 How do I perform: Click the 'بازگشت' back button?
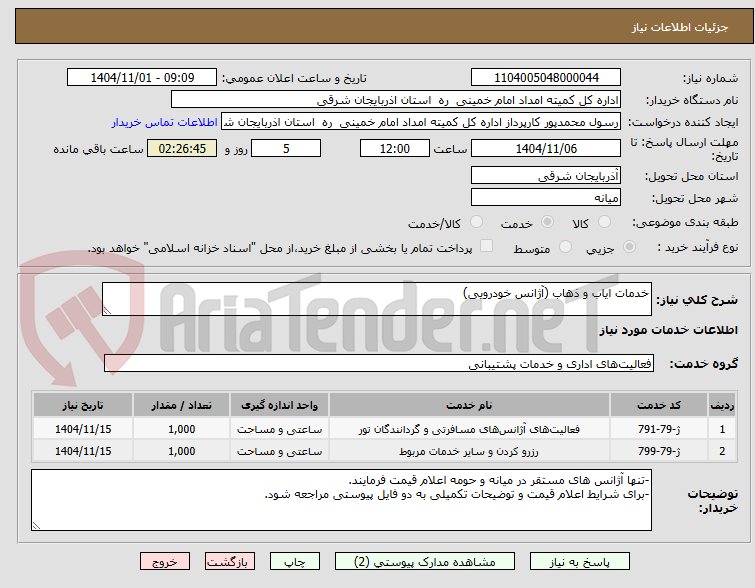click(x=229, y=562)
